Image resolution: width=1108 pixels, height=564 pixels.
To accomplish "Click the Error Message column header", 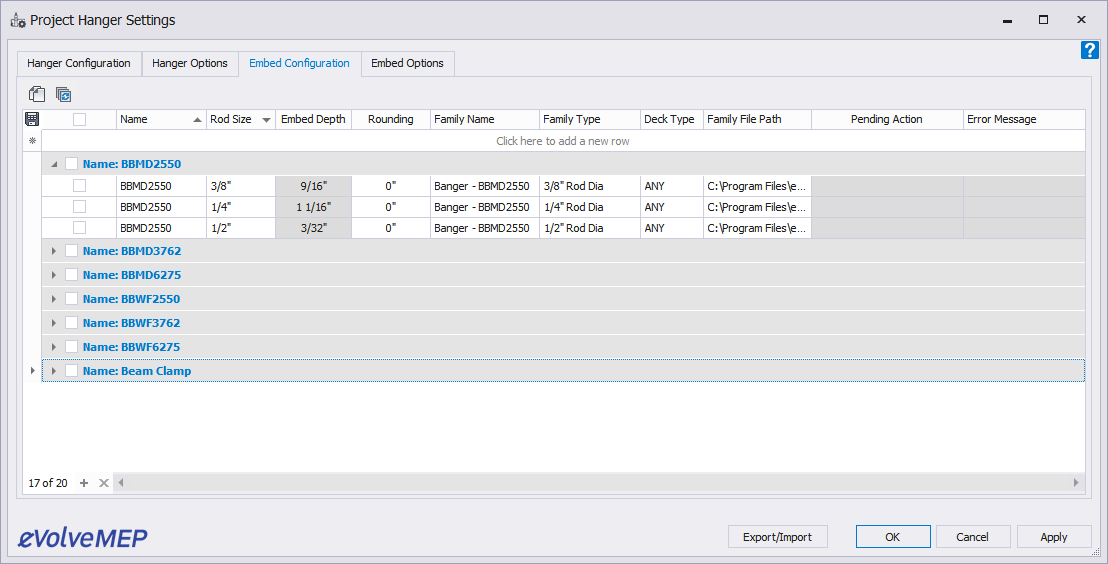I will tap(1024, 119).
